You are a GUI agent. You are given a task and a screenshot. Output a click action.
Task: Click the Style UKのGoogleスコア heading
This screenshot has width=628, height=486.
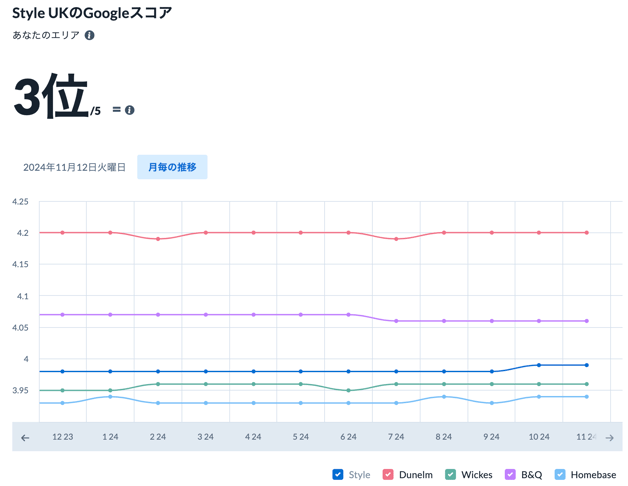click(x=92, y=13)
